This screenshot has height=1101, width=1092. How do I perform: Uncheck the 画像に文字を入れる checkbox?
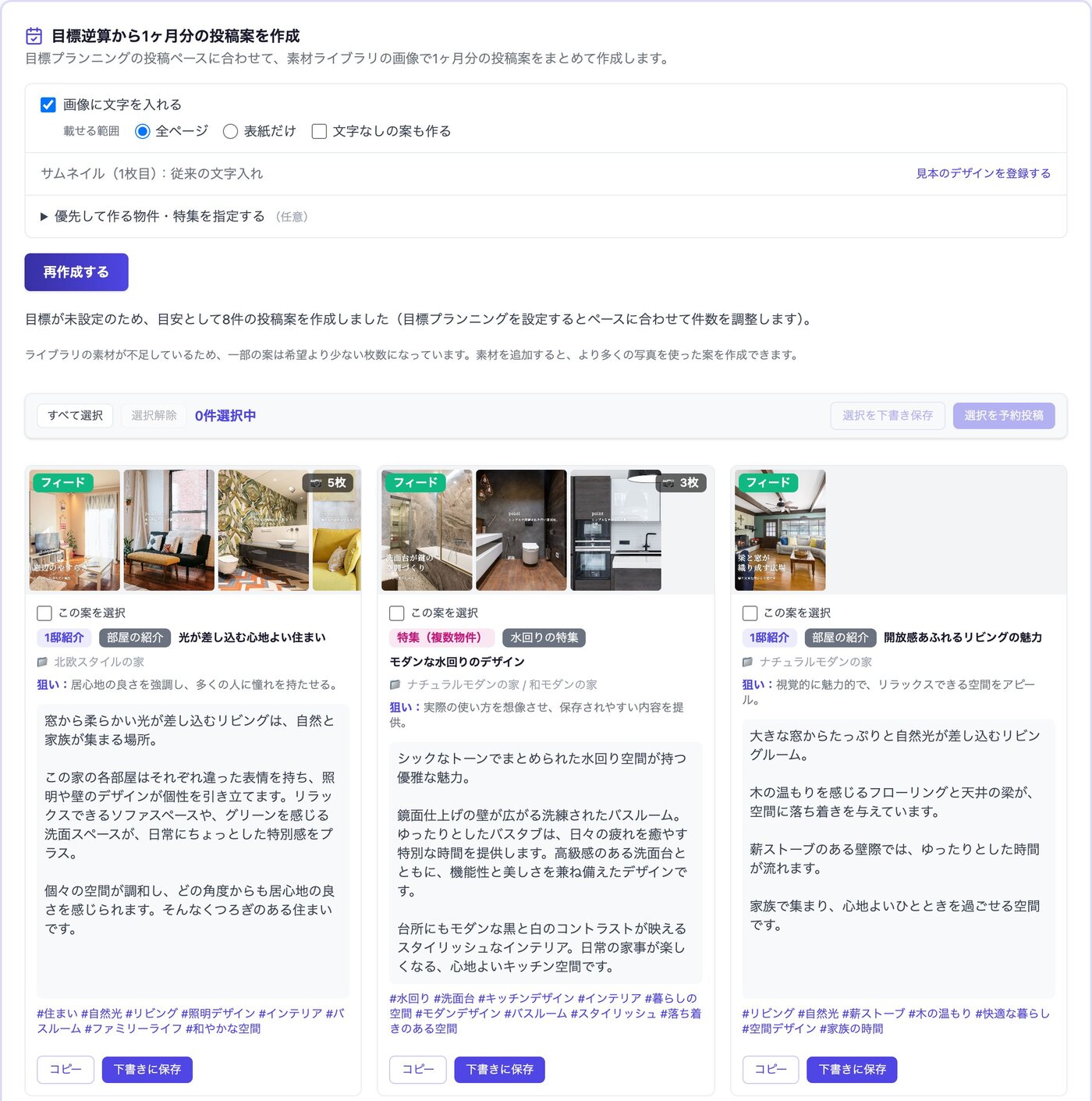[x=48, y=105]
